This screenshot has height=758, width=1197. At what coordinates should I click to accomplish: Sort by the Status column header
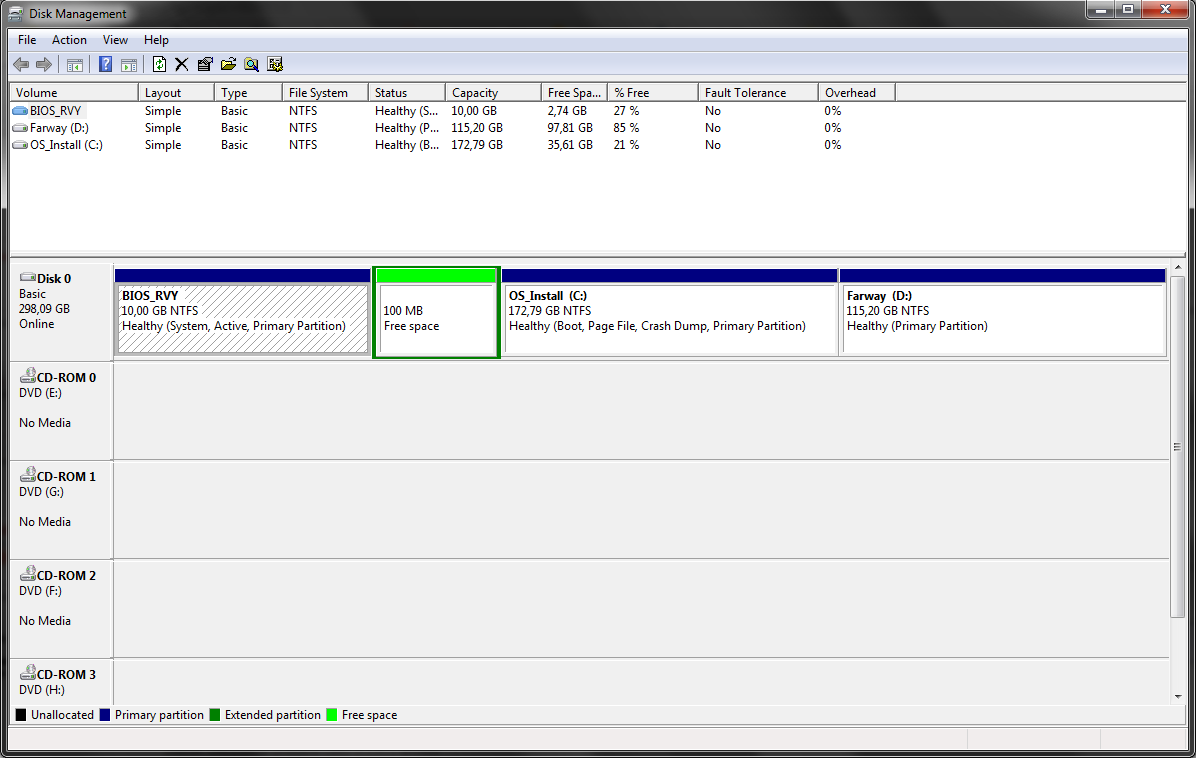tap(407, 92)
